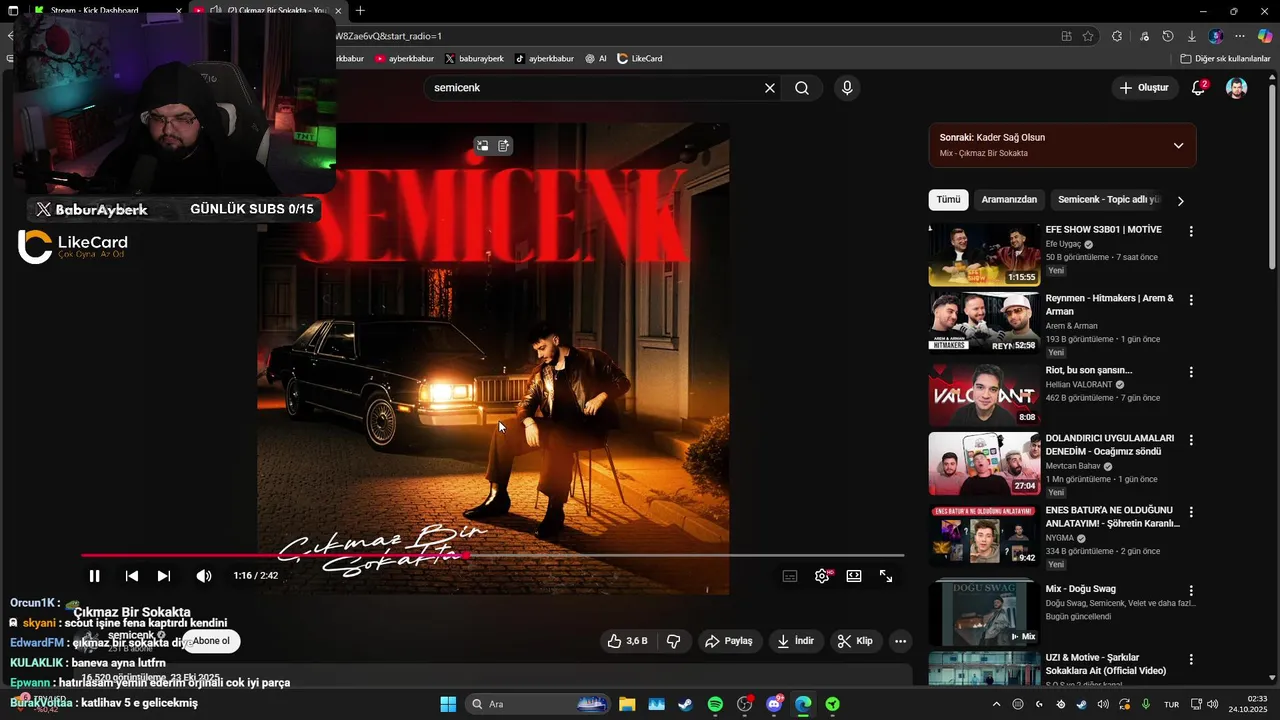Open the Windows Start menu

448,704
